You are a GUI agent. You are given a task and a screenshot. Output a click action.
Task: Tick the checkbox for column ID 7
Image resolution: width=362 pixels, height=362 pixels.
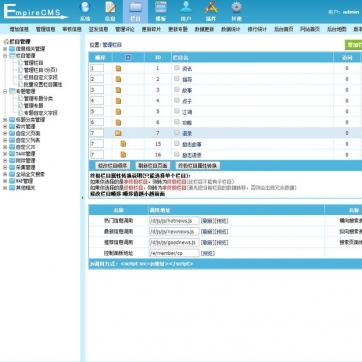[x=177, y=132]
